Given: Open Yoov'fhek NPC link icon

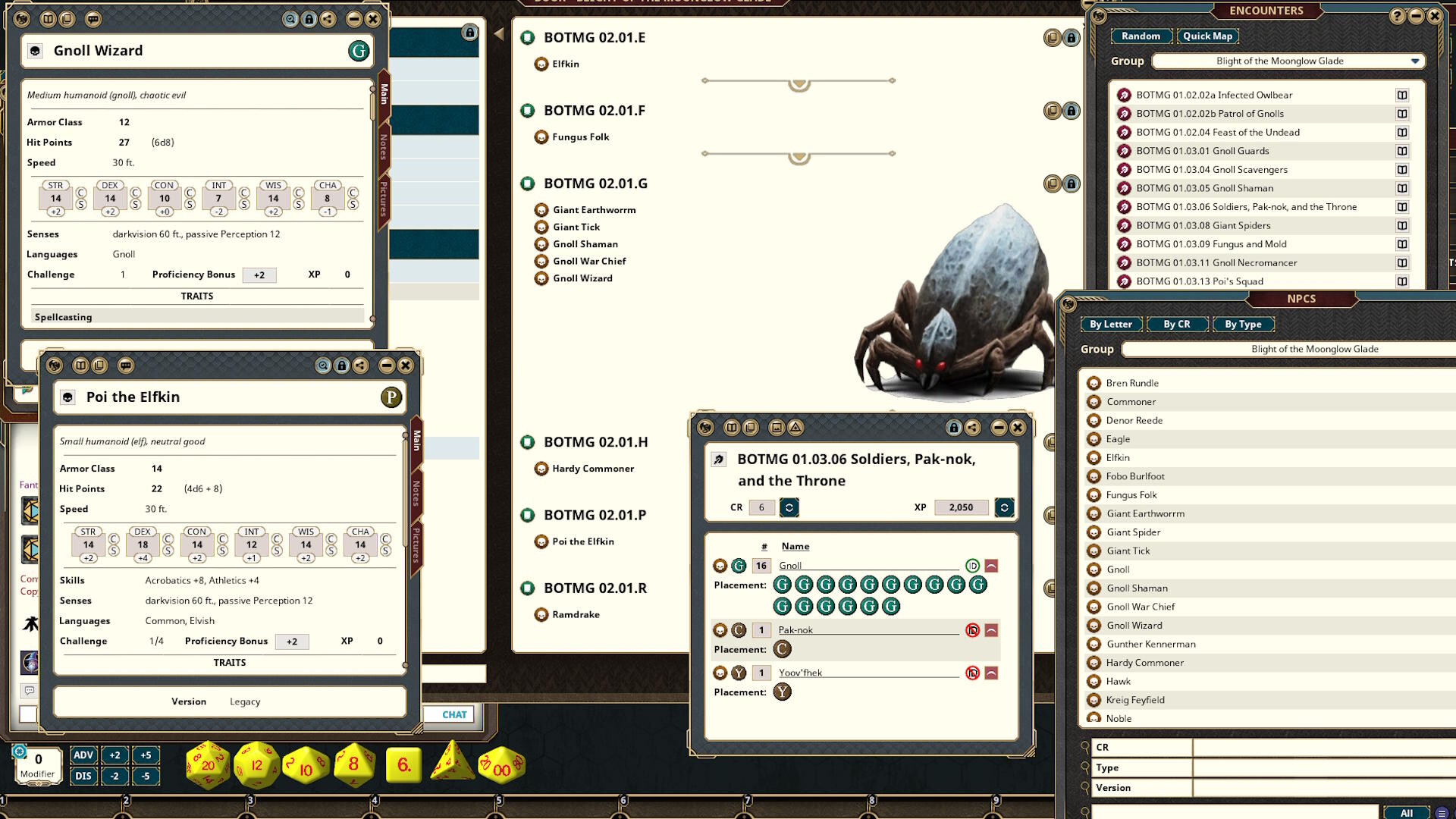Looking at the screenshot, I should point(720,673).
